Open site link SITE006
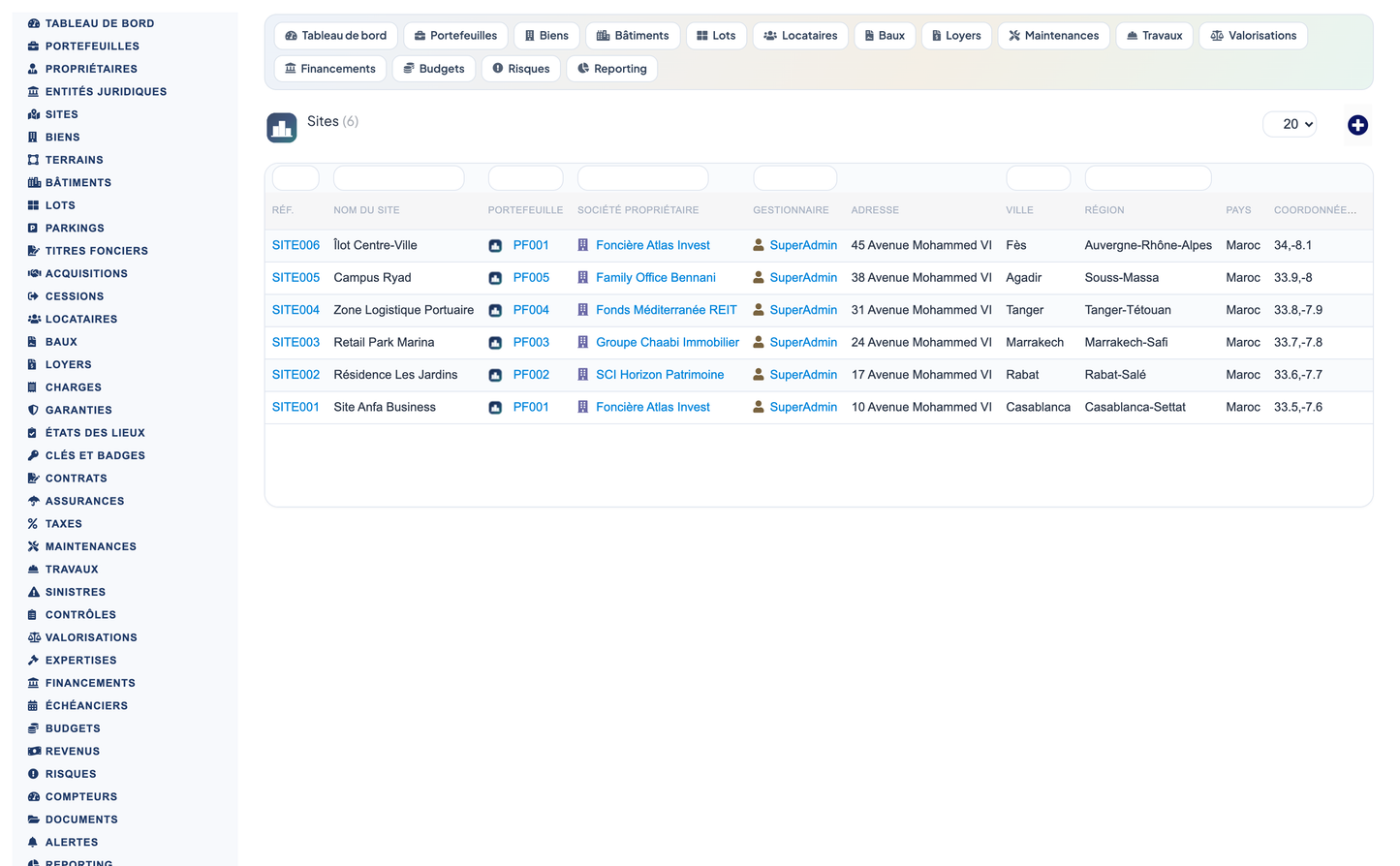 (296, 246)
